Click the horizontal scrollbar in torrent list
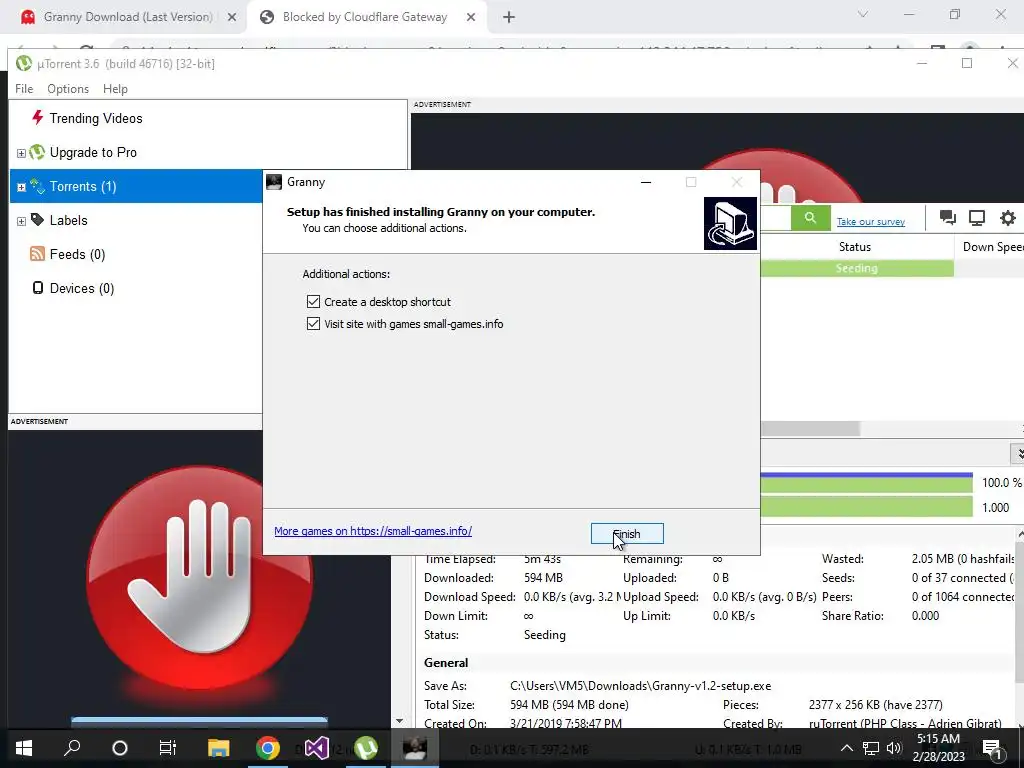 810,428
